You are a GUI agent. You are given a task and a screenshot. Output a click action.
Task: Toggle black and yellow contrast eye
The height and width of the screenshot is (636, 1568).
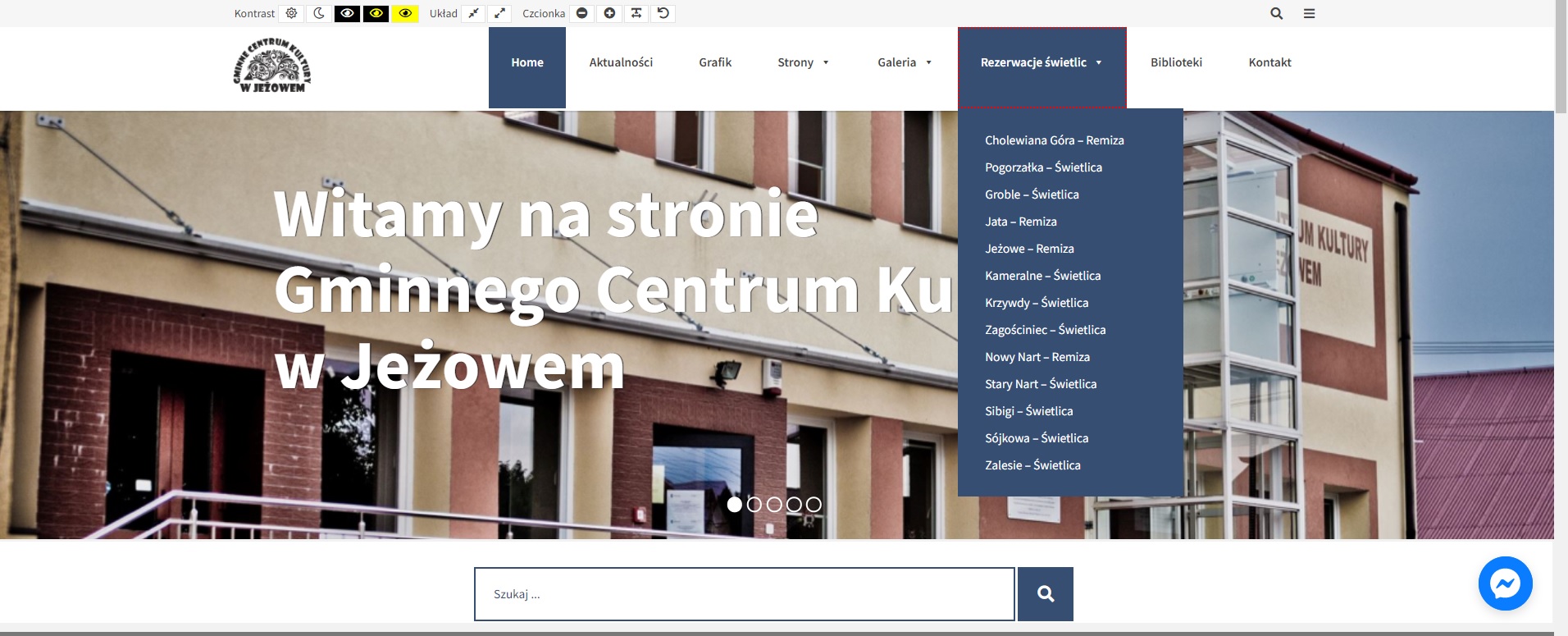pos(376,13)
